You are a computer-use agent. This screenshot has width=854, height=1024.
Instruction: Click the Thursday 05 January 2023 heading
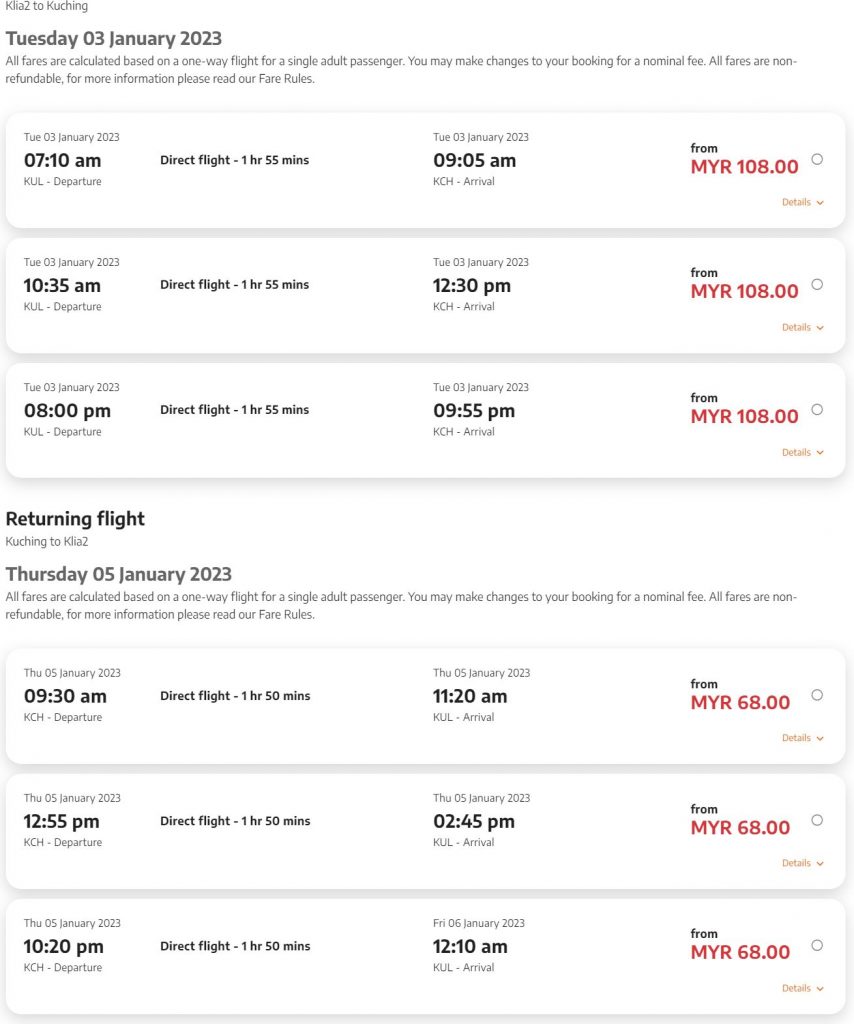pos(119,575)
